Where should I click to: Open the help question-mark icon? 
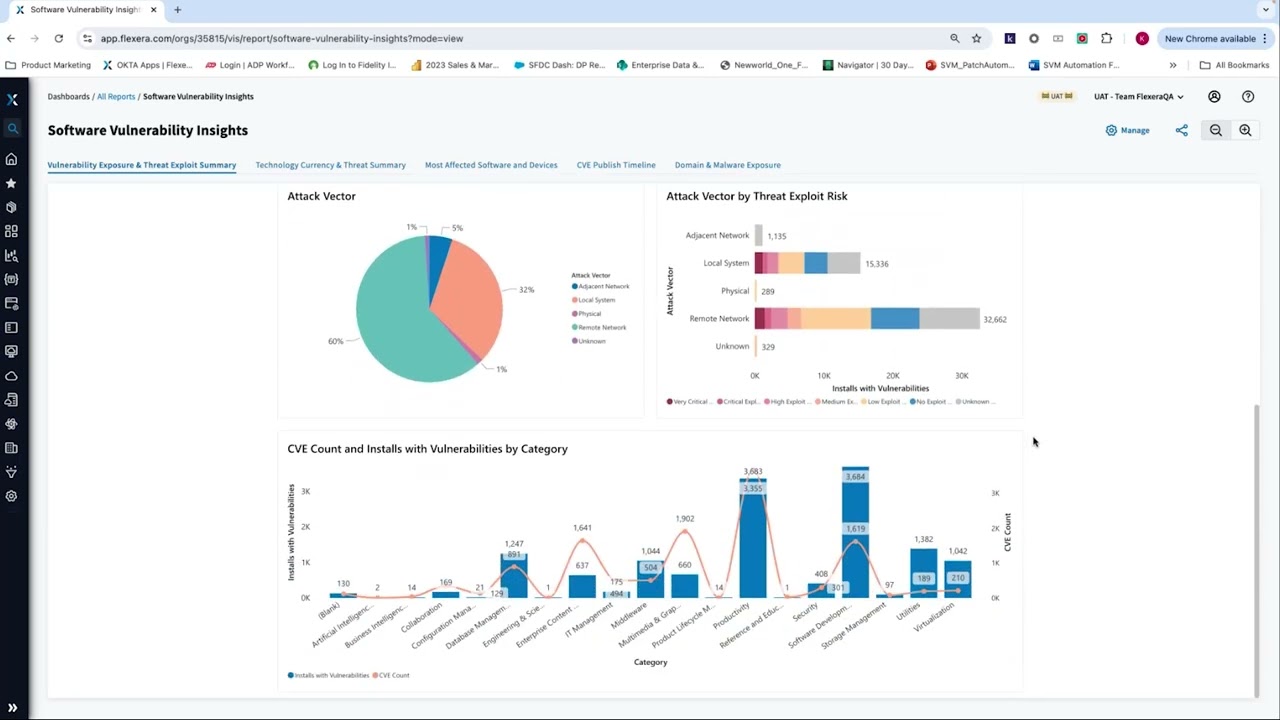click(x=1248, y=97)
